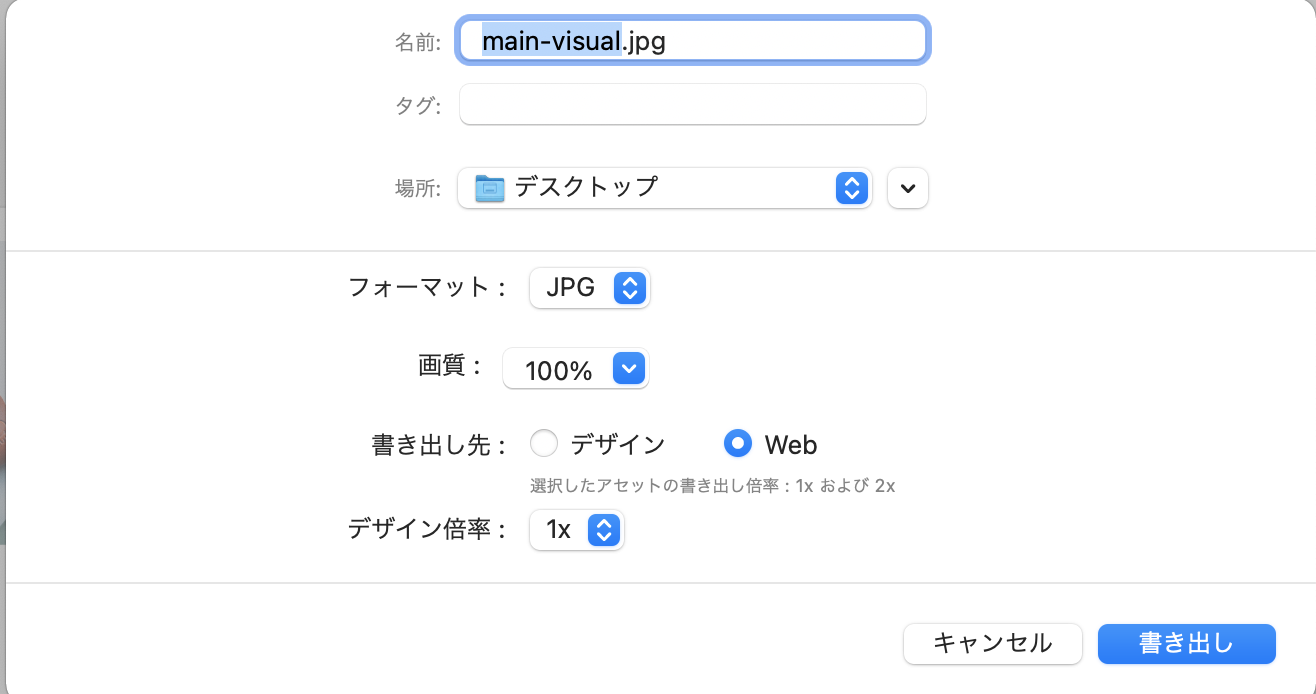The width and height of the screenshot is (1316, 694).
Task: Open the デザイン倍率 dropdown showing 1x
Action: [x=577, y=530]
